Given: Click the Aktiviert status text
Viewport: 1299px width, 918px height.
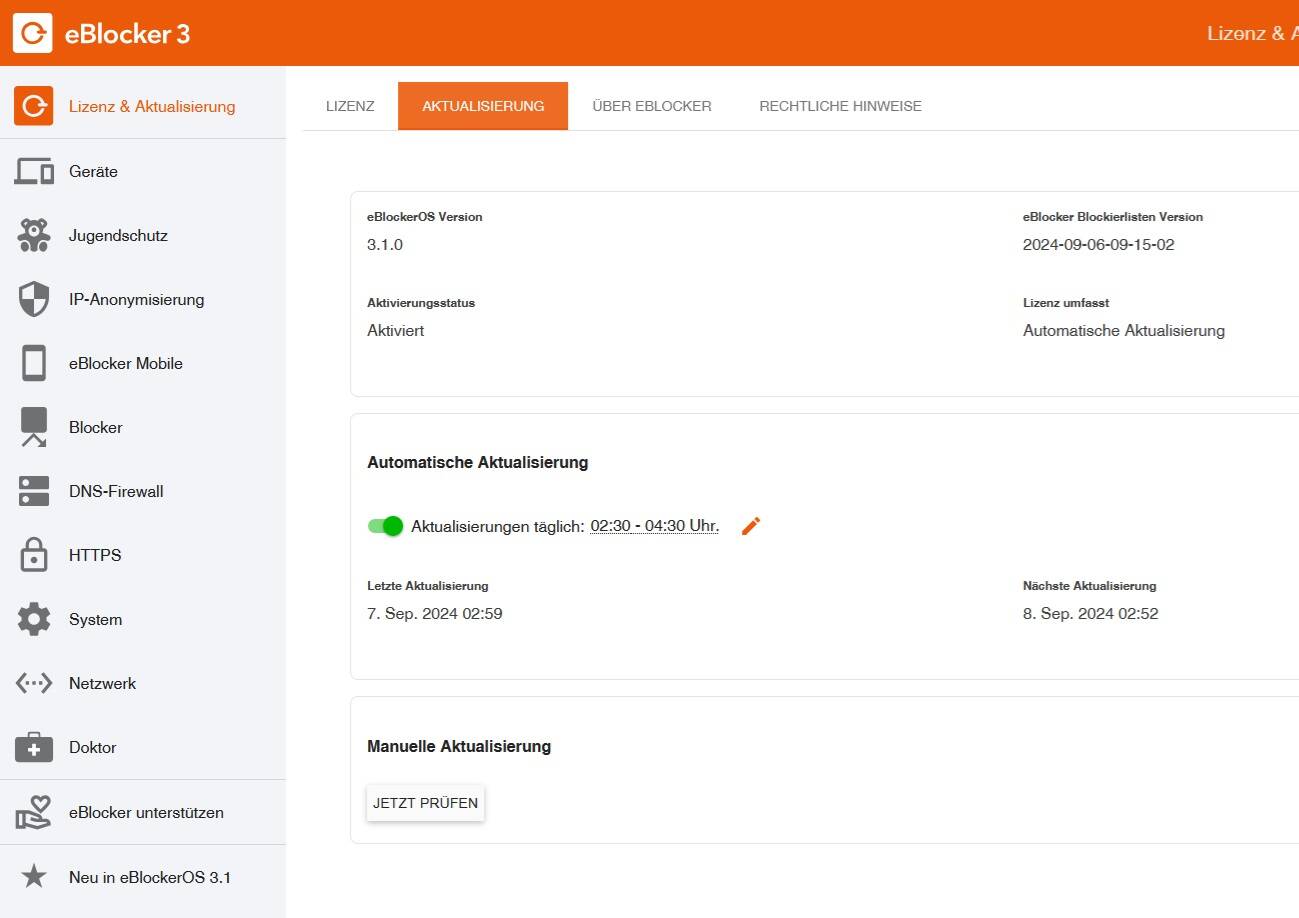Looking at the screenshot, I should point(396,330).
